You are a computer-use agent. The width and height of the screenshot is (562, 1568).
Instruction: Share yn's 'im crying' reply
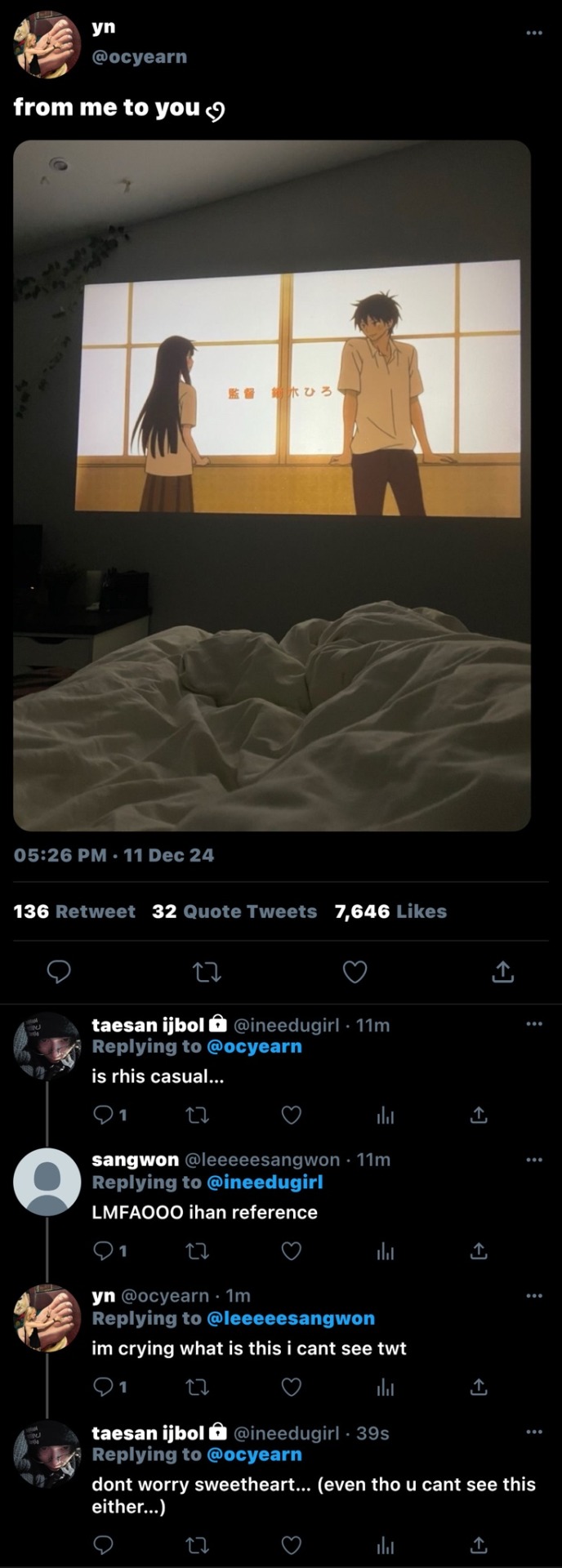point(479,1387)
